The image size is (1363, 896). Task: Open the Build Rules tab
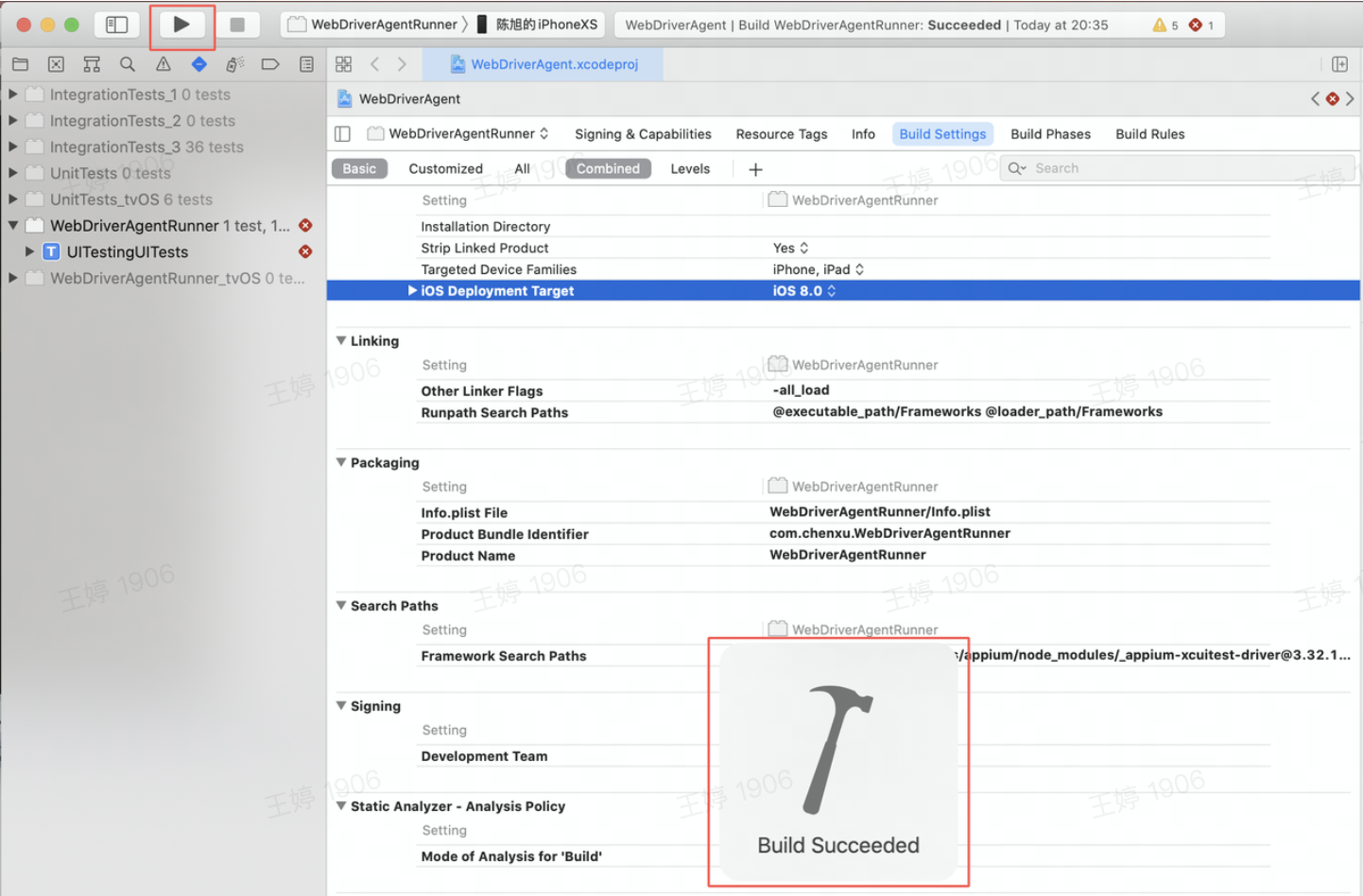point(1149,134)
